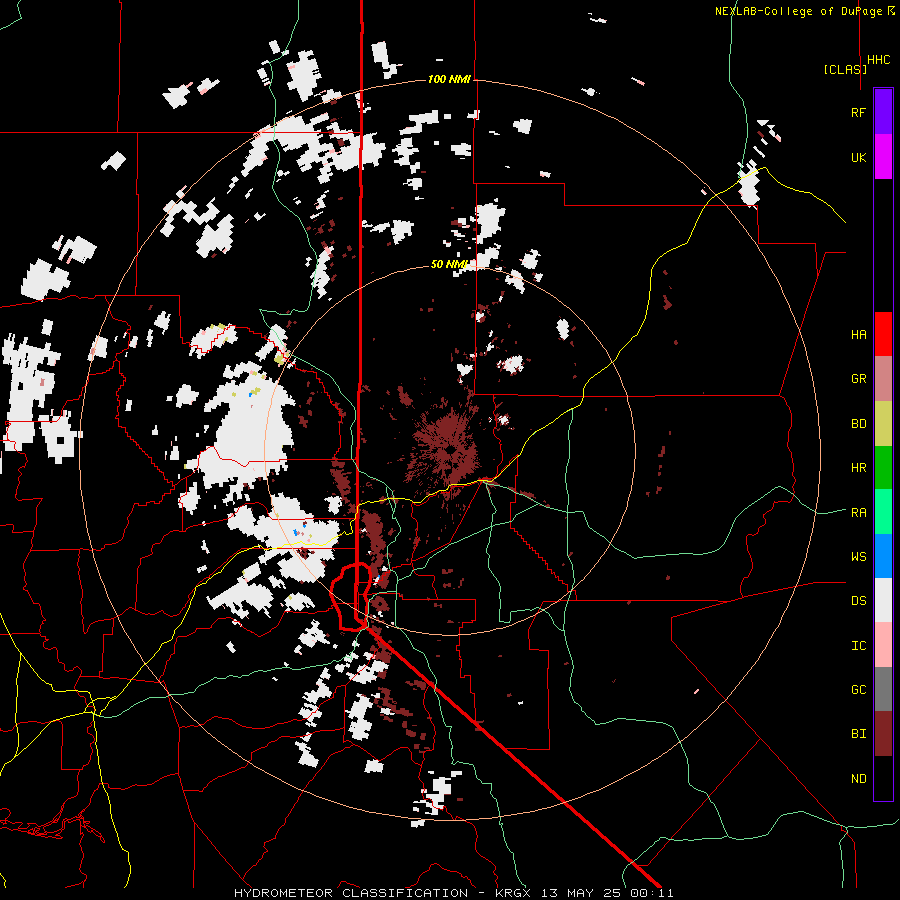Click the ND legend label
The image size is (900, 900).
click(858, 779)
